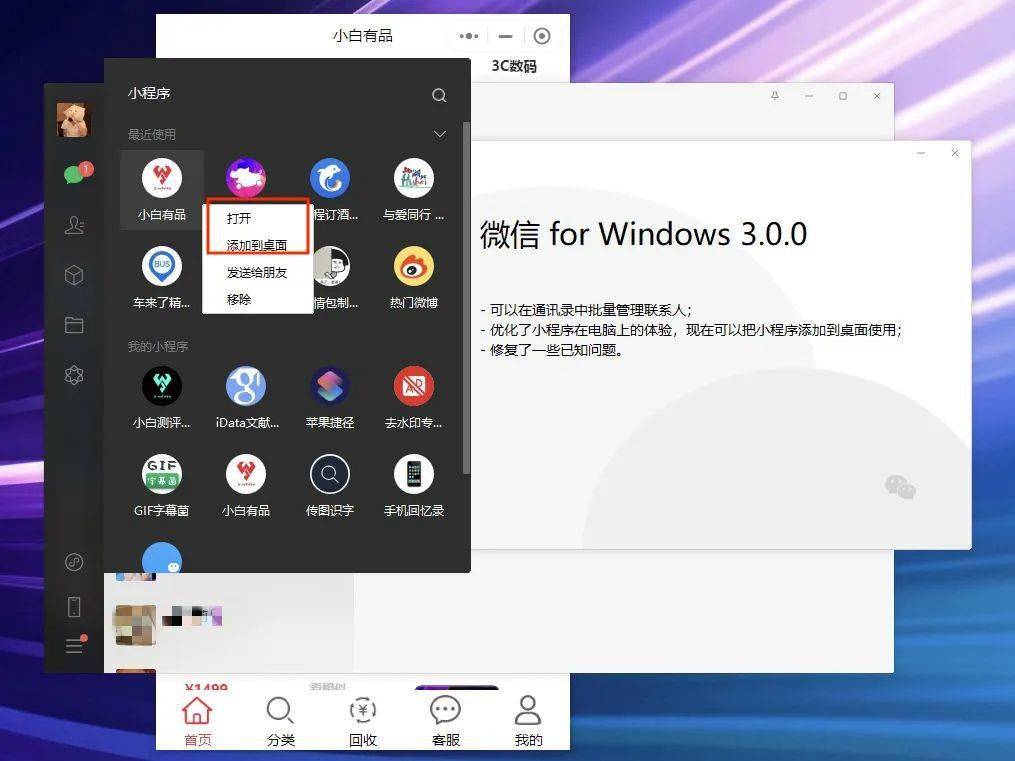
Task: Select 发送给朋友 in the context menu
Action: [257, 272]
